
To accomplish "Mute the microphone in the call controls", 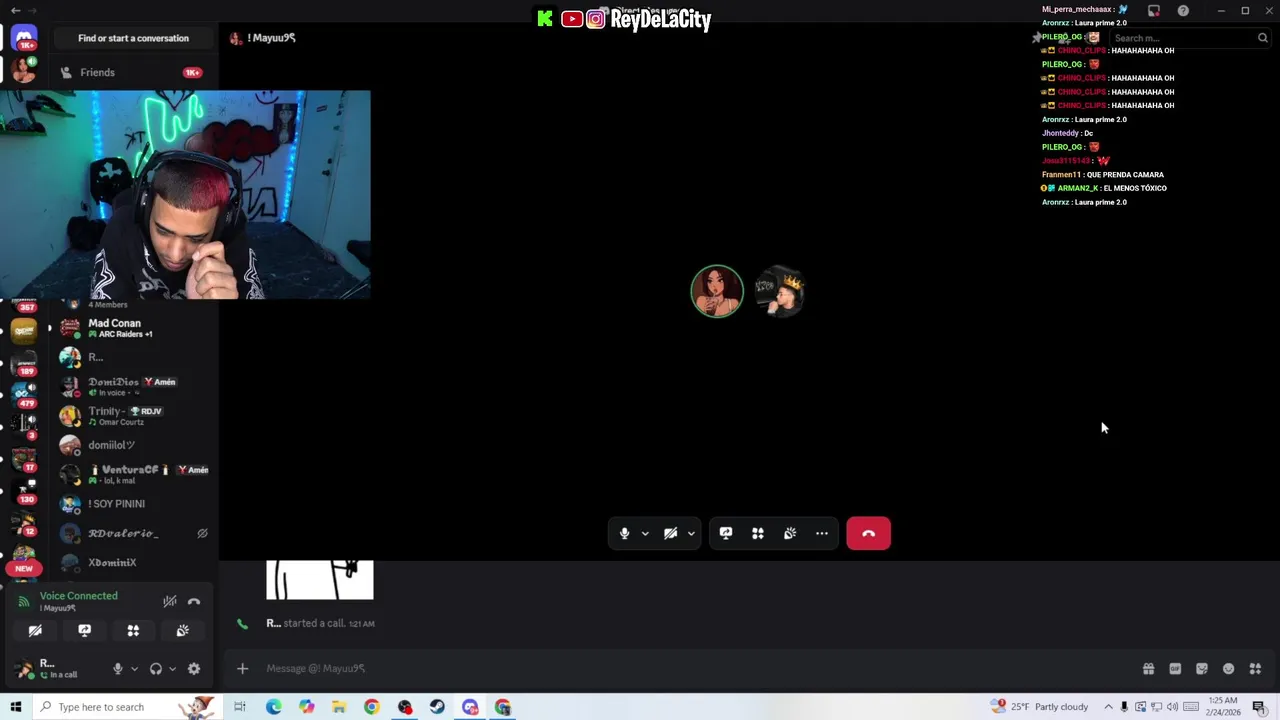I will click(624, 533).
